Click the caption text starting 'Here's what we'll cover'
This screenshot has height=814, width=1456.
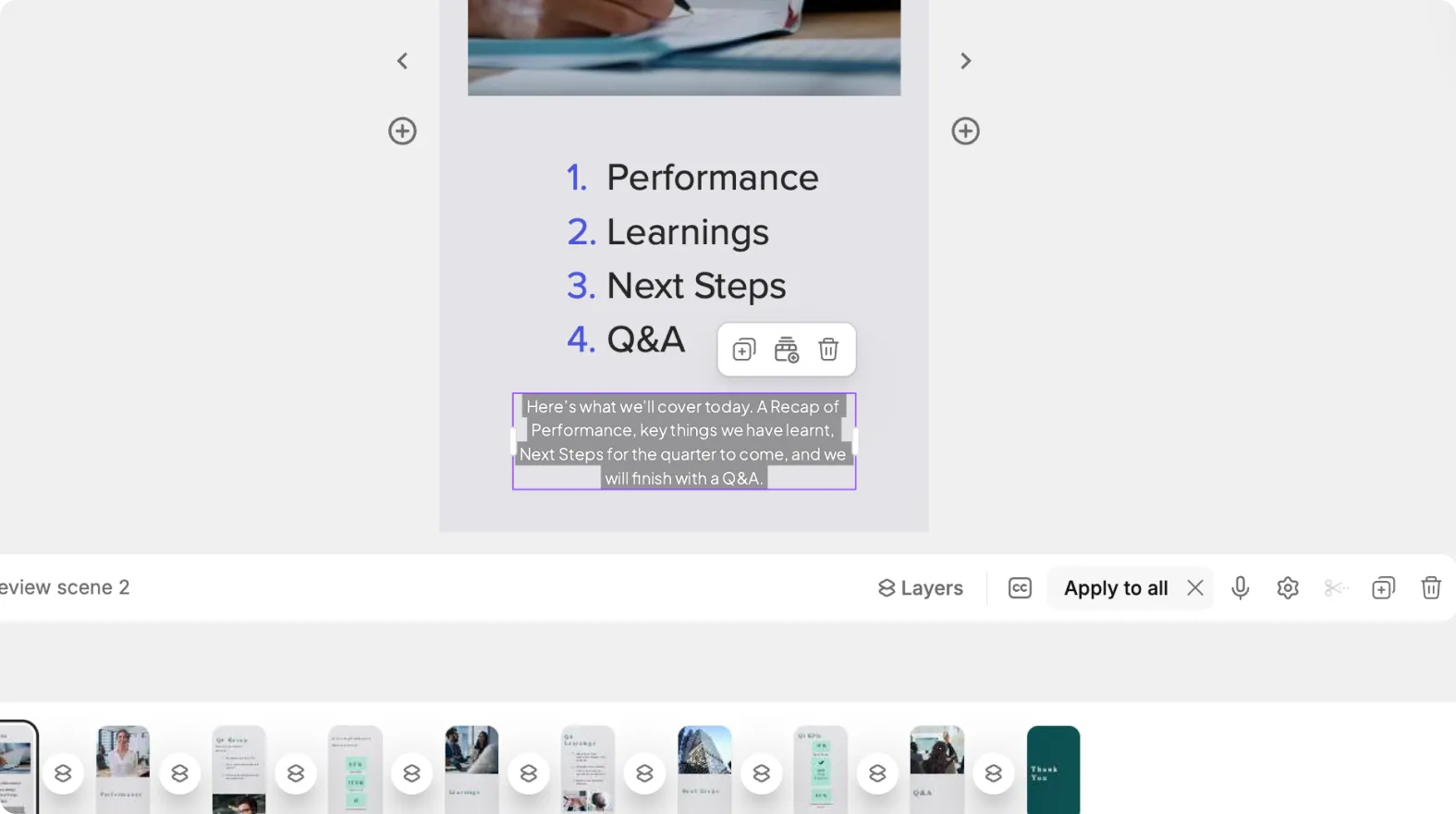pos(683,442)
